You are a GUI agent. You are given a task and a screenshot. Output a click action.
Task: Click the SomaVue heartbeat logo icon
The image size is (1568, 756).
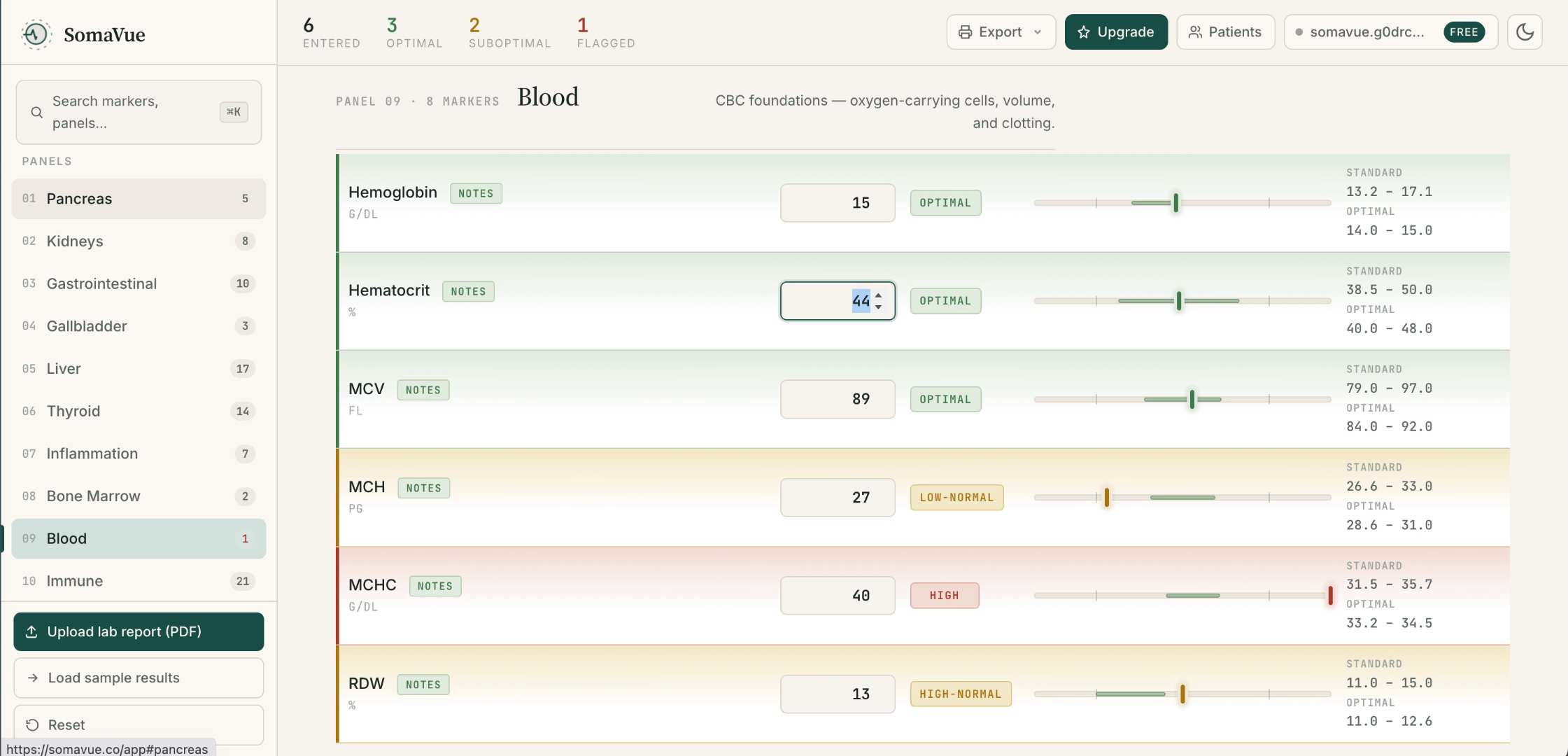36,34
